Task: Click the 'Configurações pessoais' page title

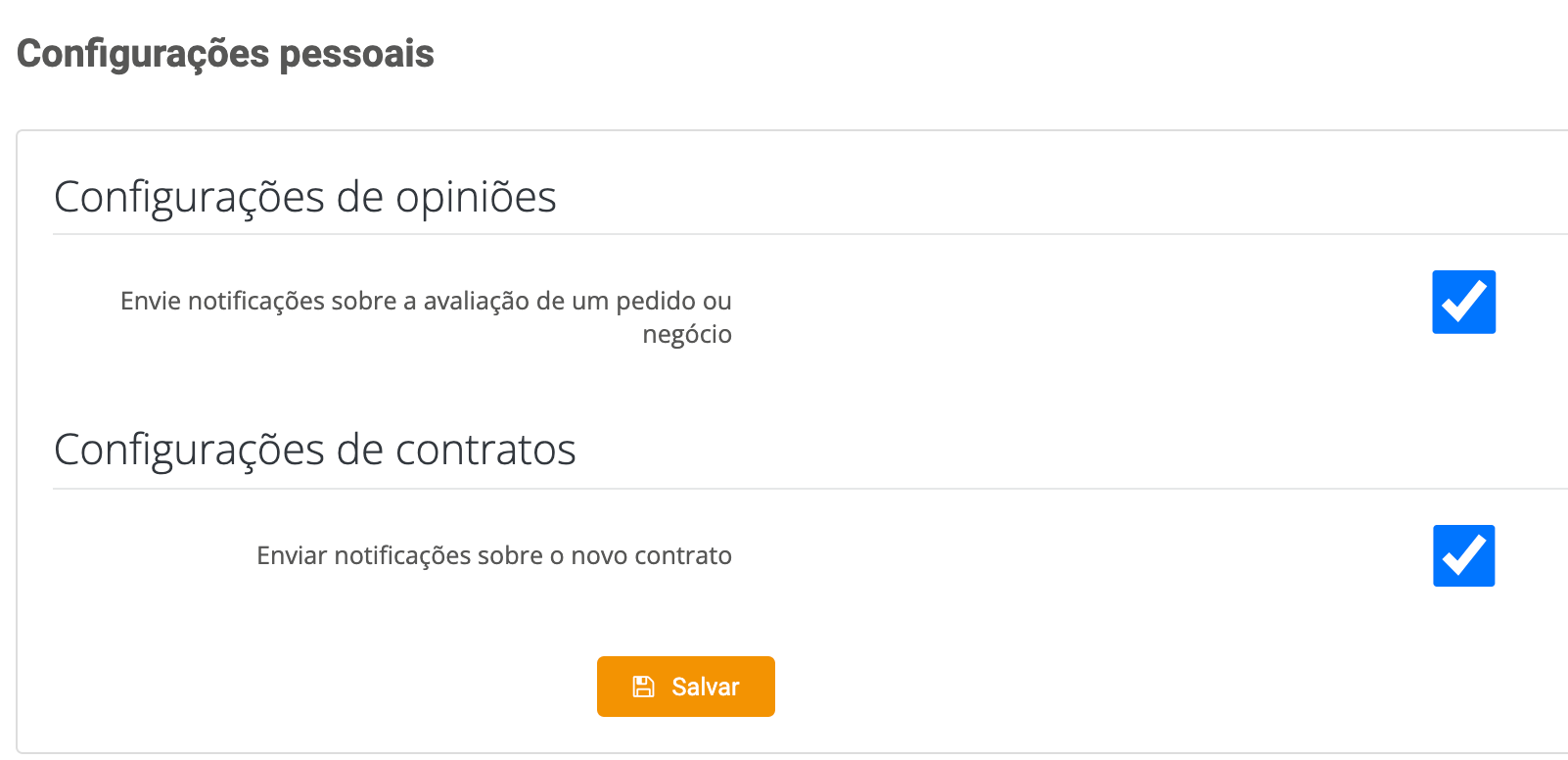Action: coord(225,54)
